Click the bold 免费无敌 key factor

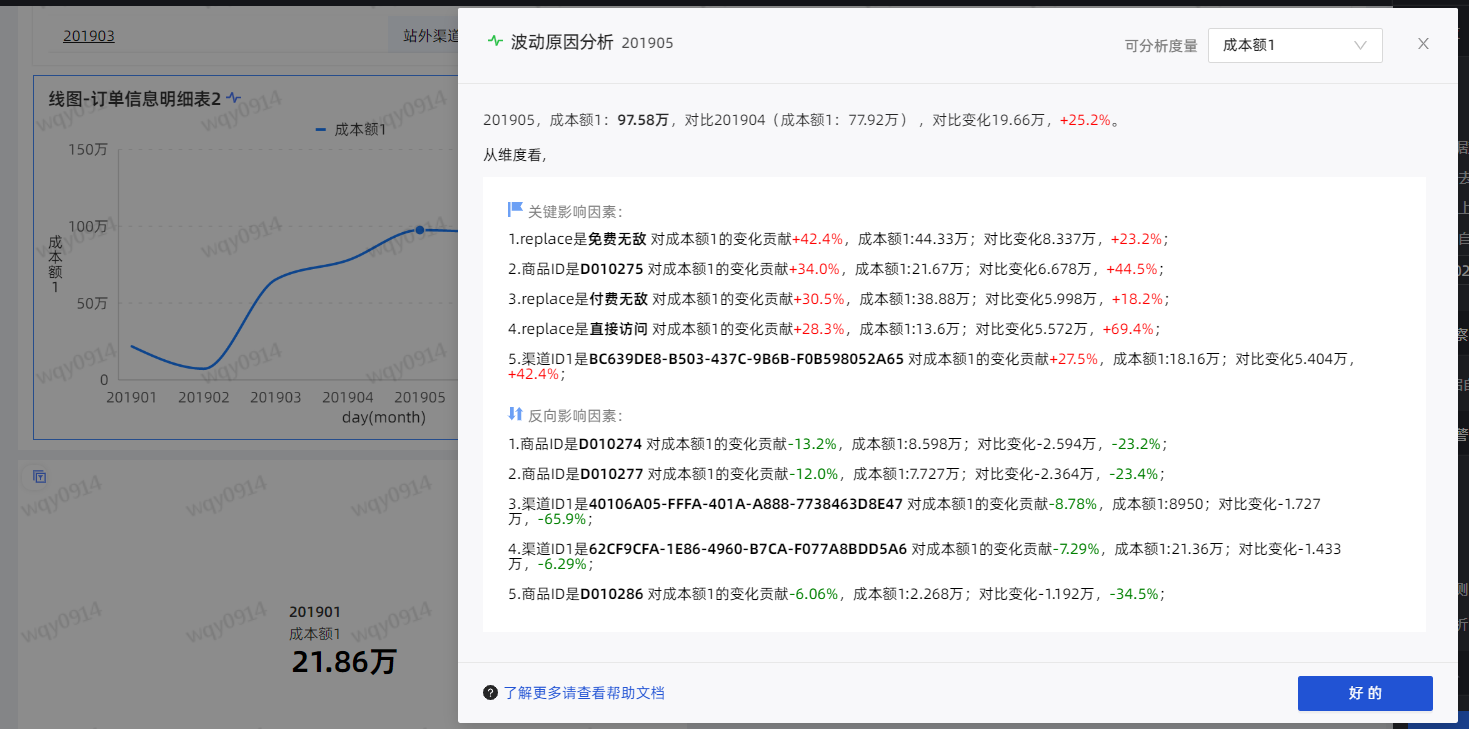(x=617, y=239)
